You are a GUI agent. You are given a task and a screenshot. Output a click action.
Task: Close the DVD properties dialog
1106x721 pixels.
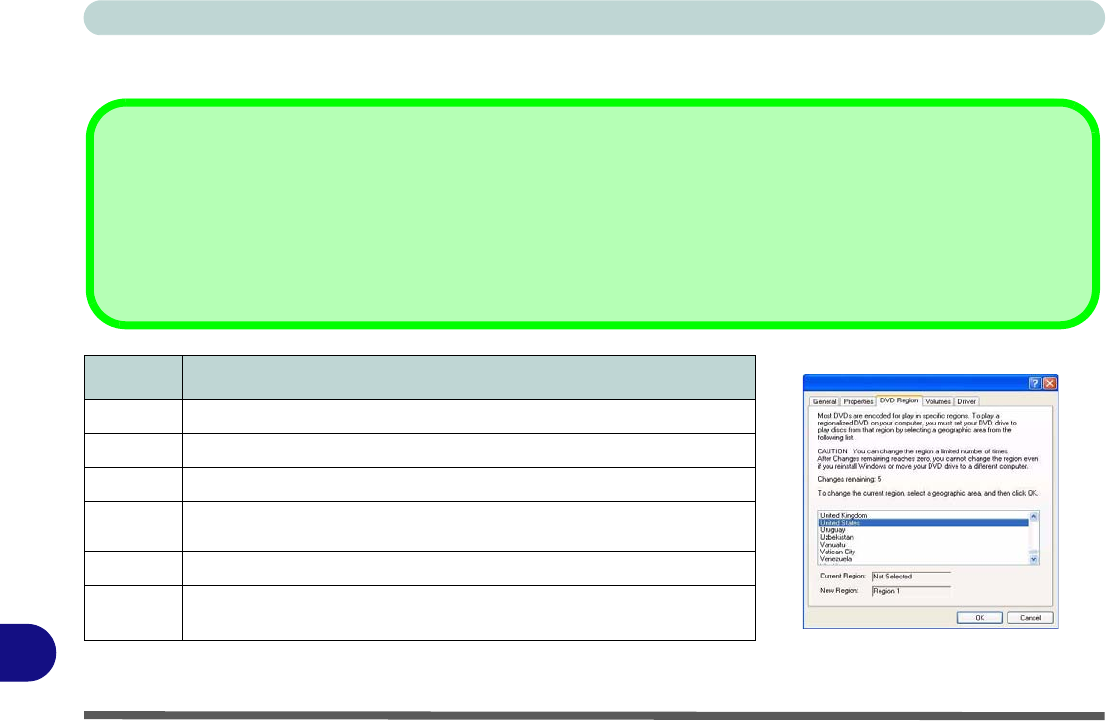coord(1050,383)
